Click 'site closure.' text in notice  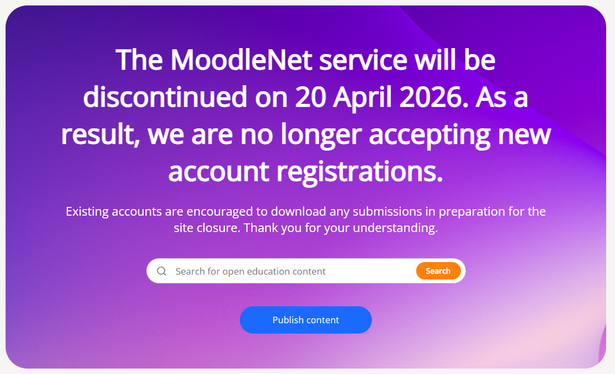pos(207,228)
